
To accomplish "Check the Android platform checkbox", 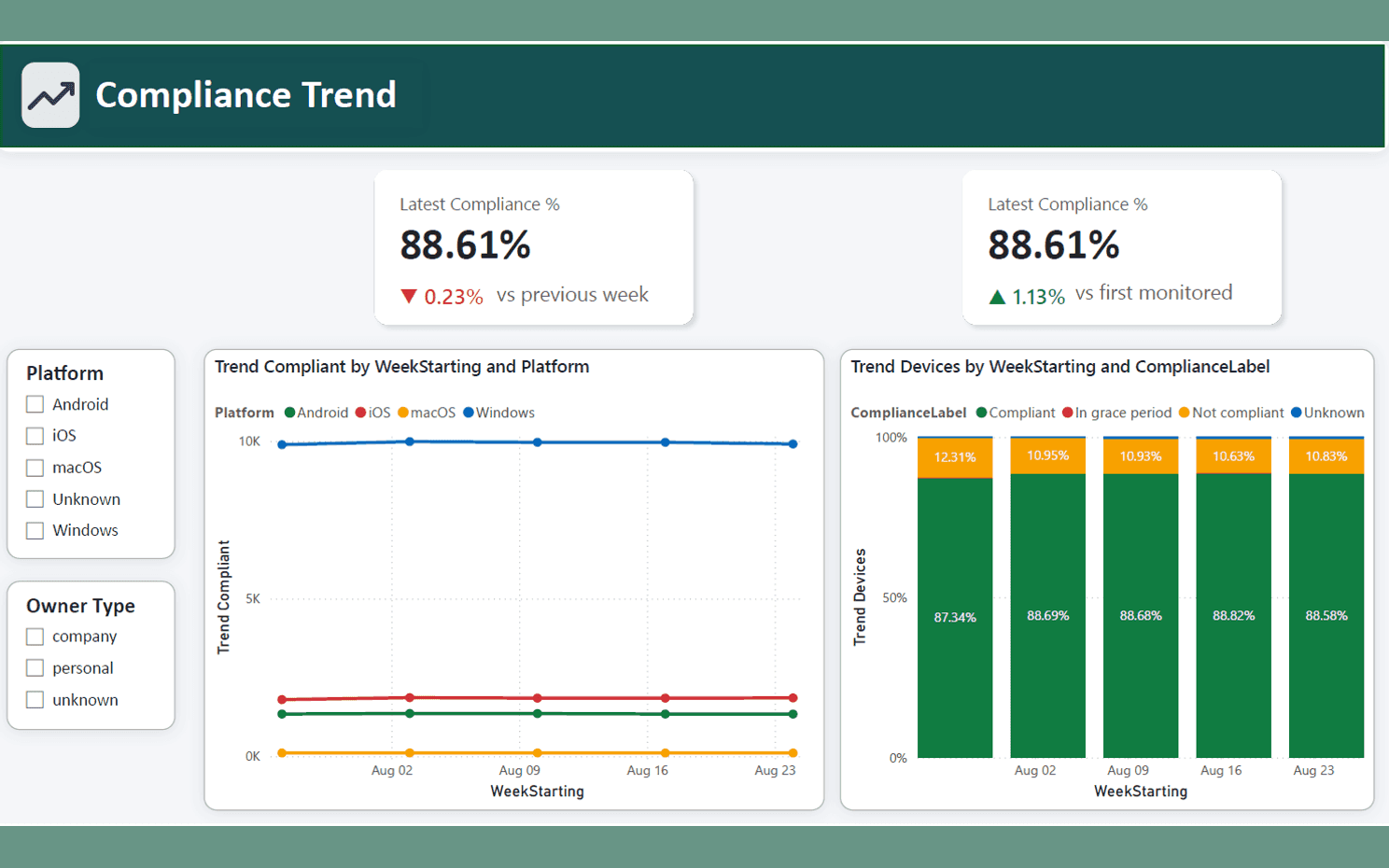I will (x=35, y=404).
